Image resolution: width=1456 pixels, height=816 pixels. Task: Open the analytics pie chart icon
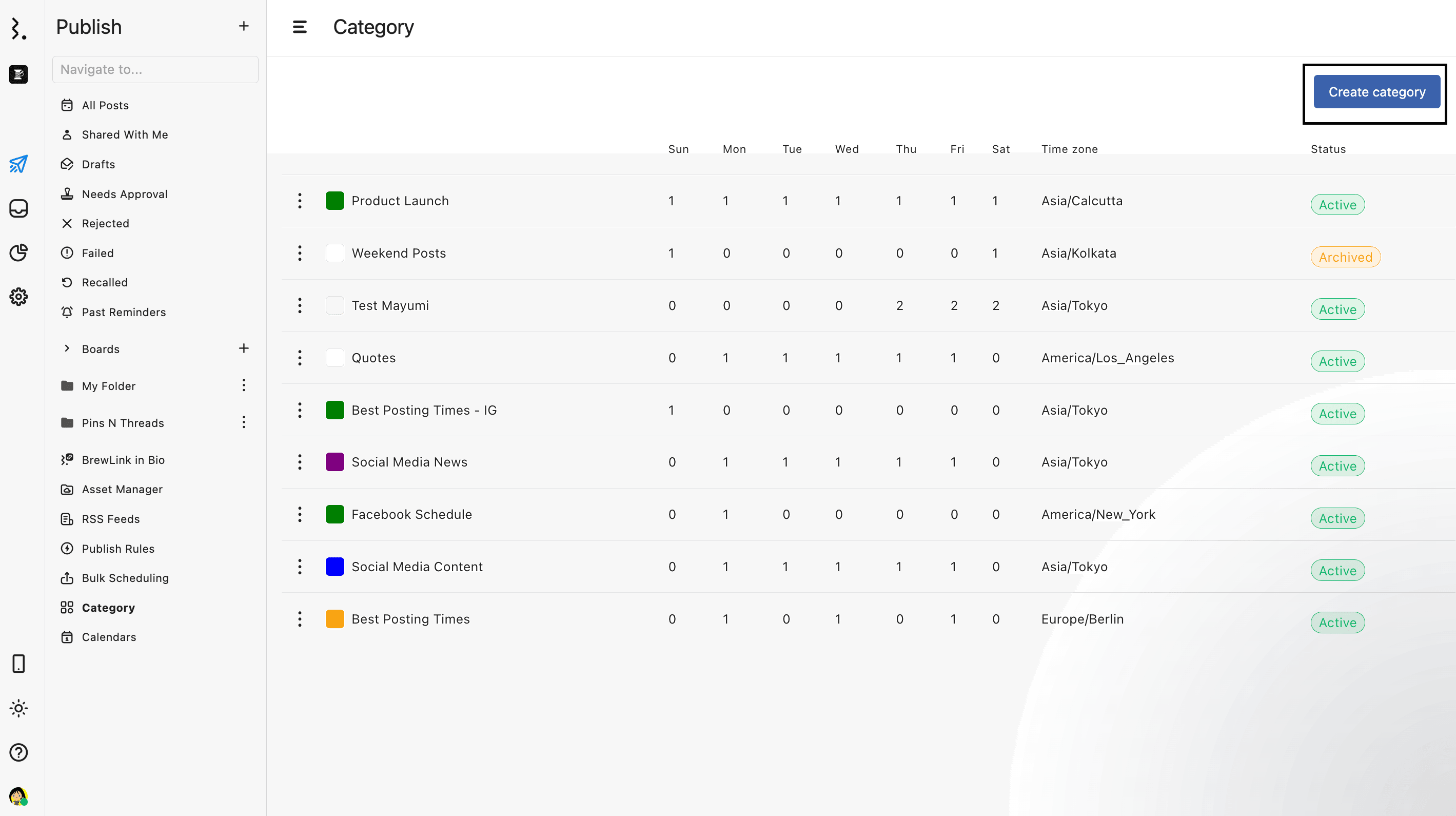click(x=18, y=252)
